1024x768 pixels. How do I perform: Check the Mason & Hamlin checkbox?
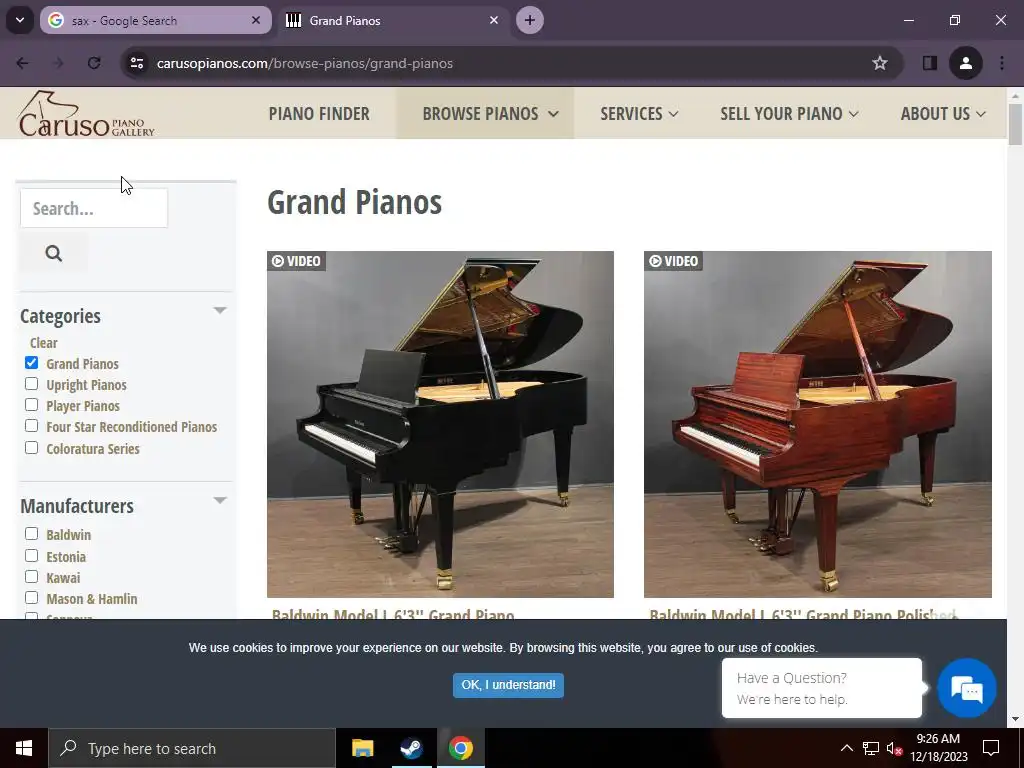point(31,598)
